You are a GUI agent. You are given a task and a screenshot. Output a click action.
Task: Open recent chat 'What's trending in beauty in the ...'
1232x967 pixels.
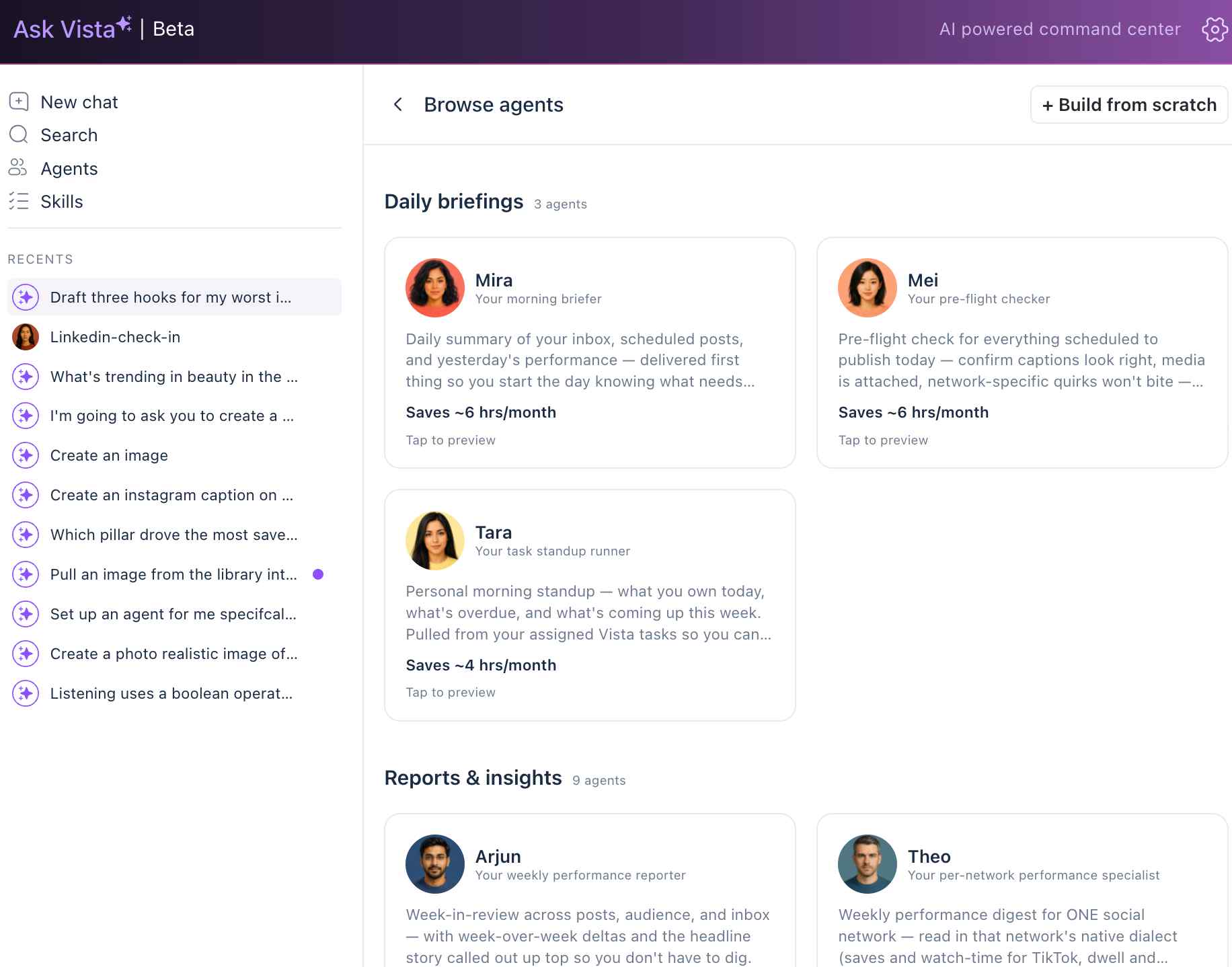pos(174,377)
